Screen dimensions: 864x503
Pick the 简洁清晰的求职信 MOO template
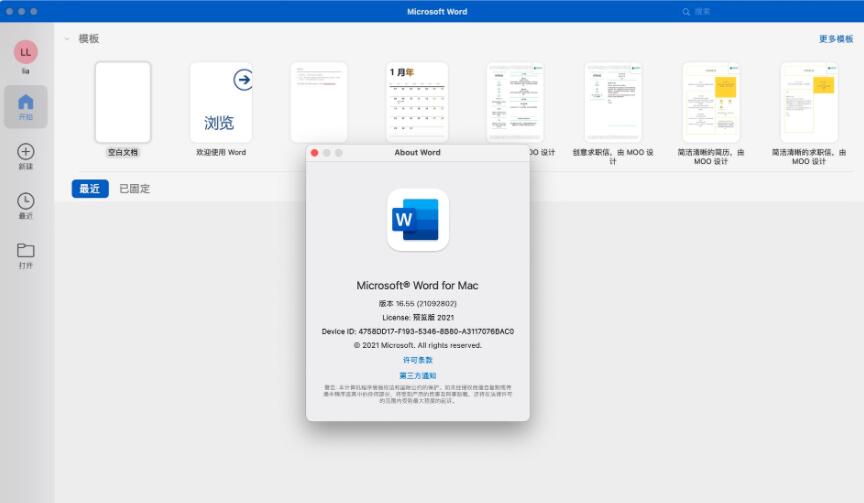coord(809,102)
